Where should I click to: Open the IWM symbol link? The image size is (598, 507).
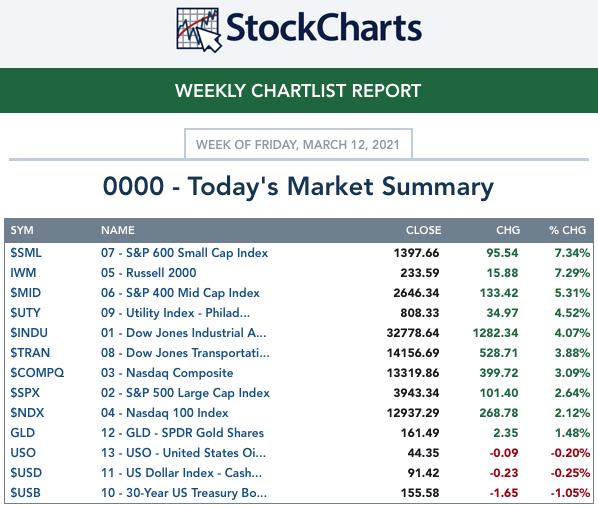click(x=23, y=273)
